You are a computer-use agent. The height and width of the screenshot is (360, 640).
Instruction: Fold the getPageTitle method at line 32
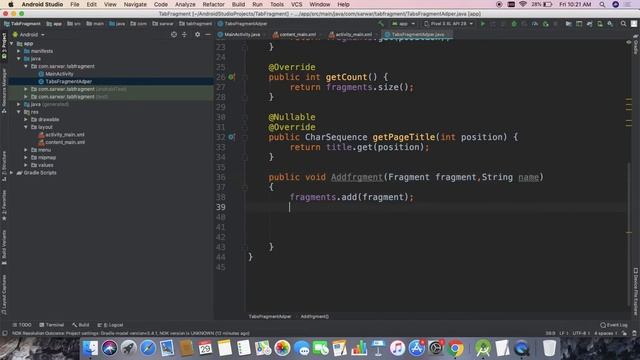[244, 137]
